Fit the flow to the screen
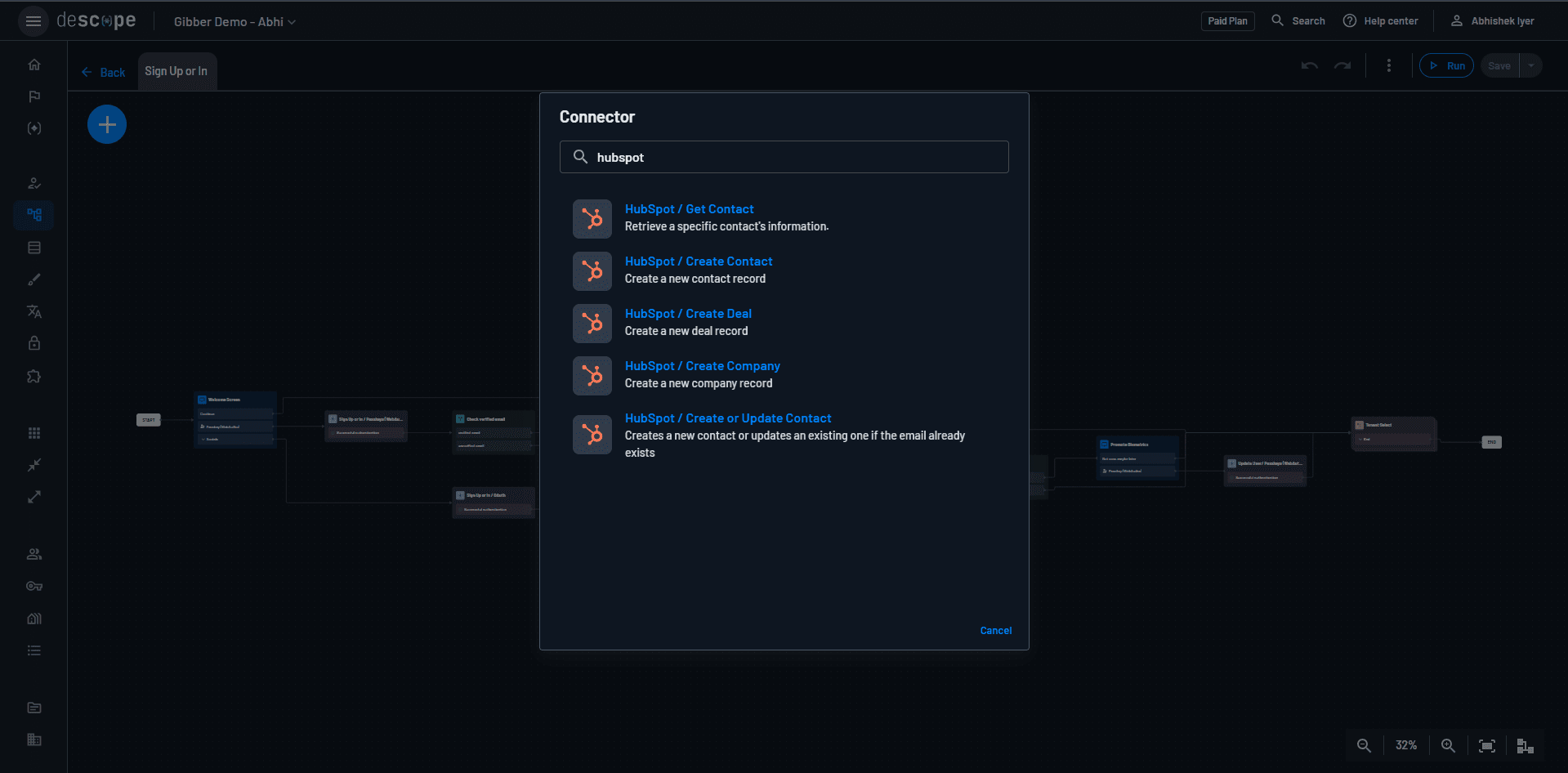Viewport: 1568px width, 773px height. tap(1487, 746)
